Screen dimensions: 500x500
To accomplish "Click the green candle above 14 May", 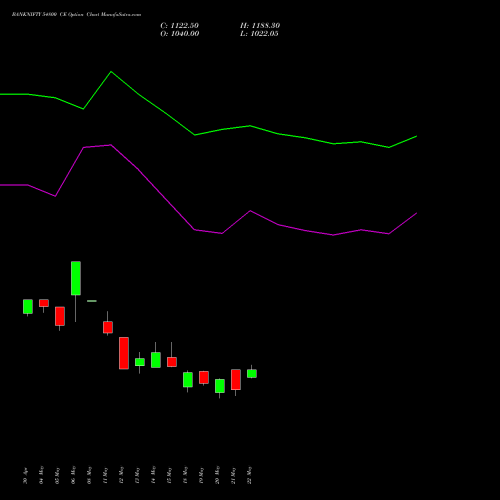I will (156, 360).
